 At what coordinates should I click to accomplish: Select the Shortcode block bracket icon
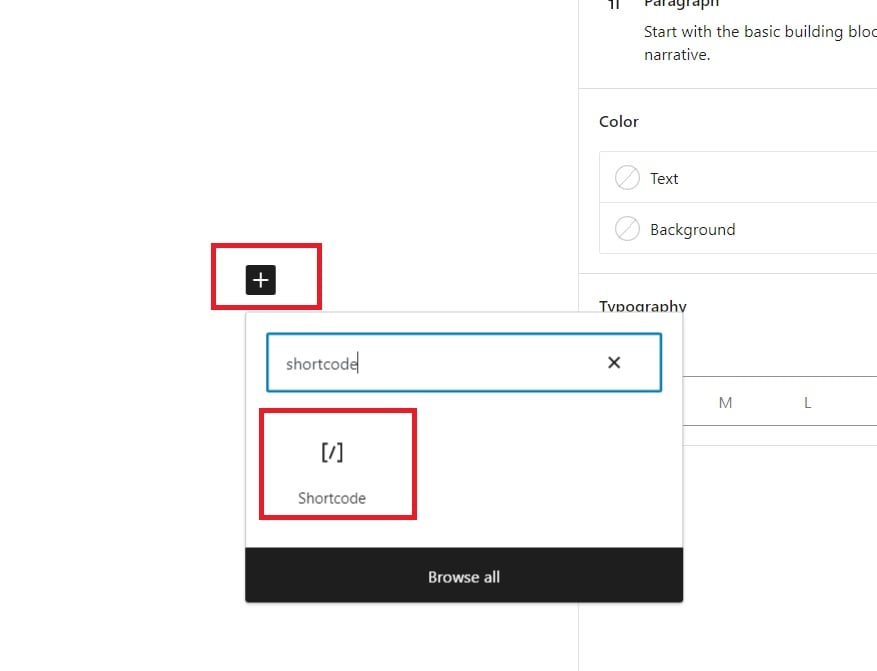[332, 452]
